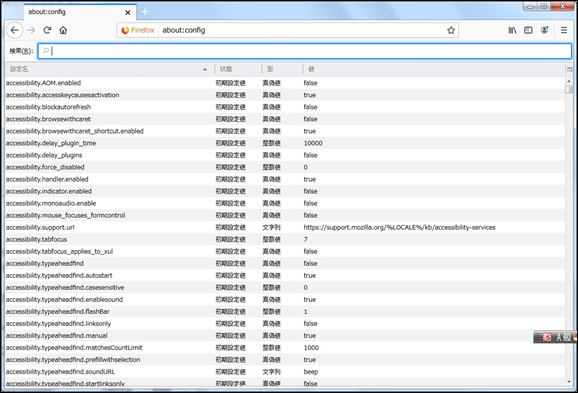Click the forward navigation arrow
Screen dimensions: 578x393
(x=31, y=30)
